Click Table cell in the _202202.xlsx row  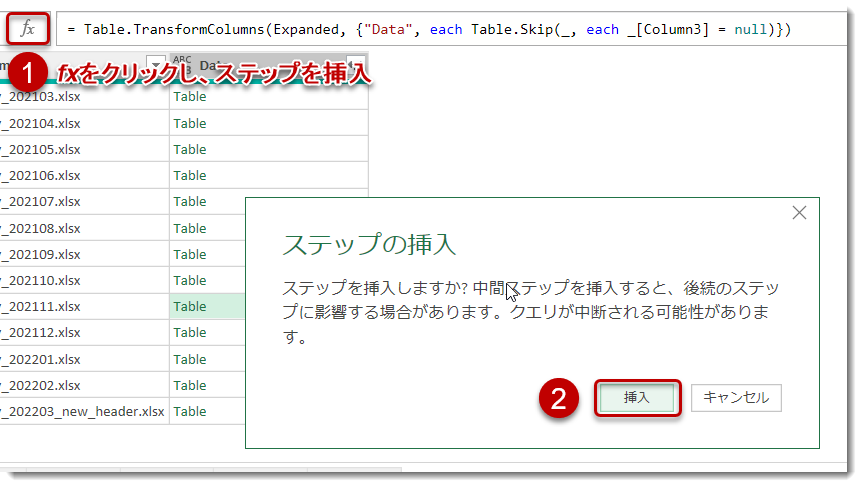[207, 385]
